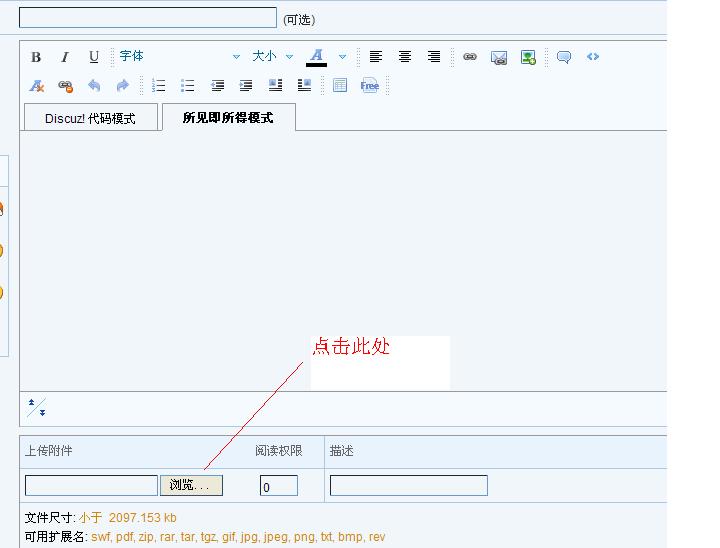This screenshot has width=720, height=548.
Task: Insert a hyperlink with the chain icon
Action: pos(470,56)
